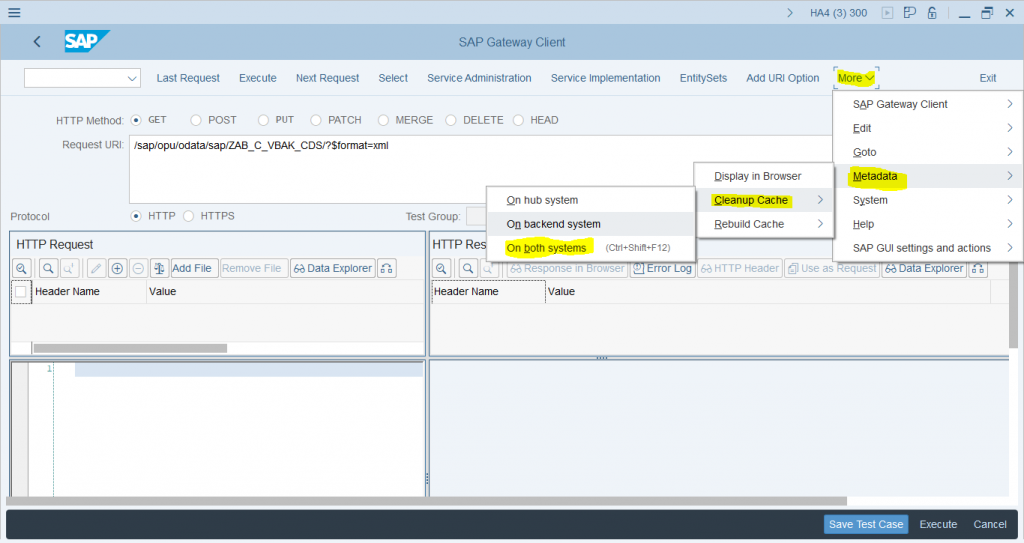
Task: Click the find-next icon in HTTP Request toolbar
Action: 69,268
